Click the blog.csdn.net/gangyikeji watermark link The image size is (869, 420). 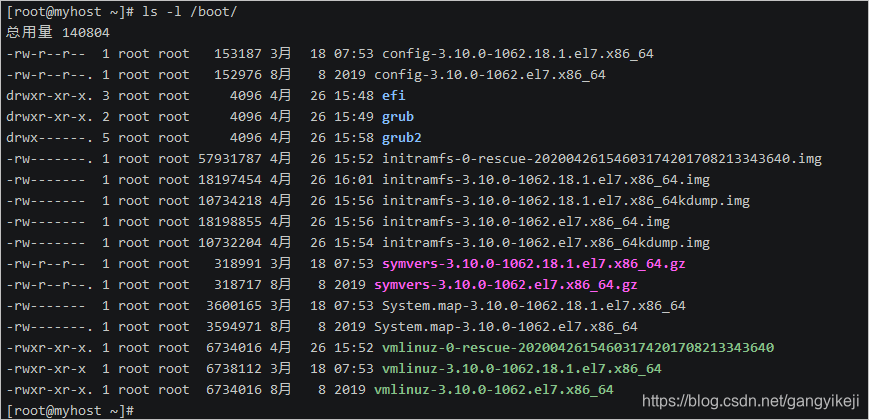point(750,402)
